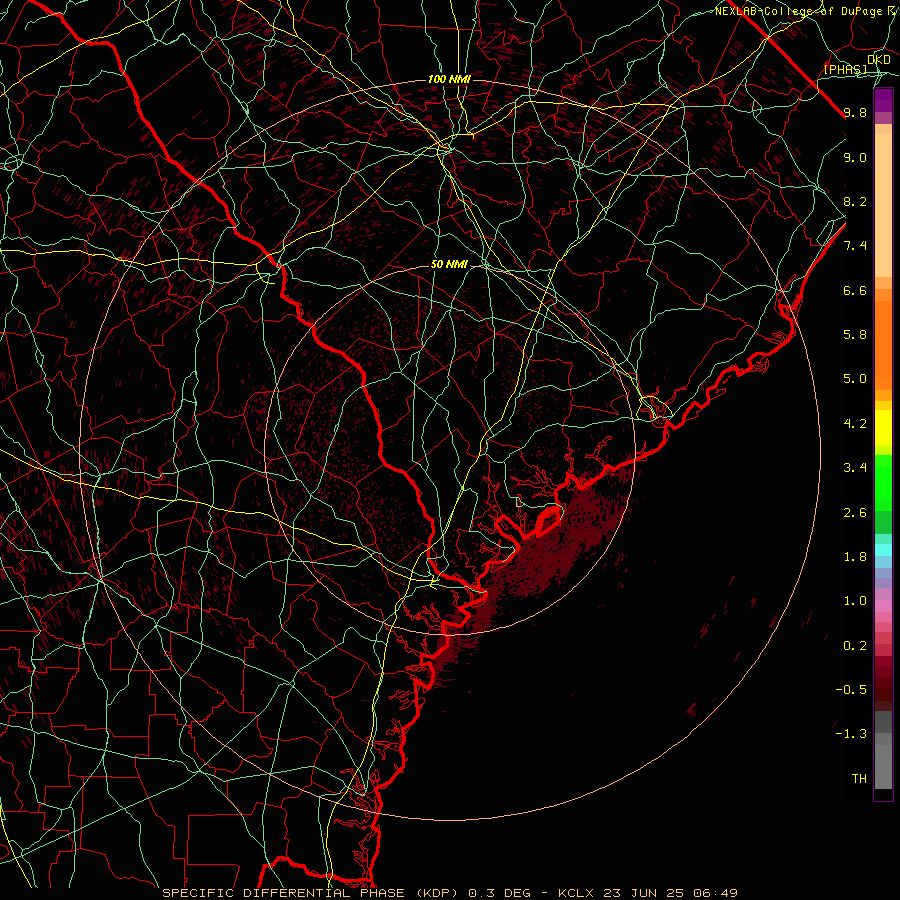Image resolution: width=900 pixels, height=900 pixels.
Task: Click the 9.0 scale value
Action: tap(855, 157)
